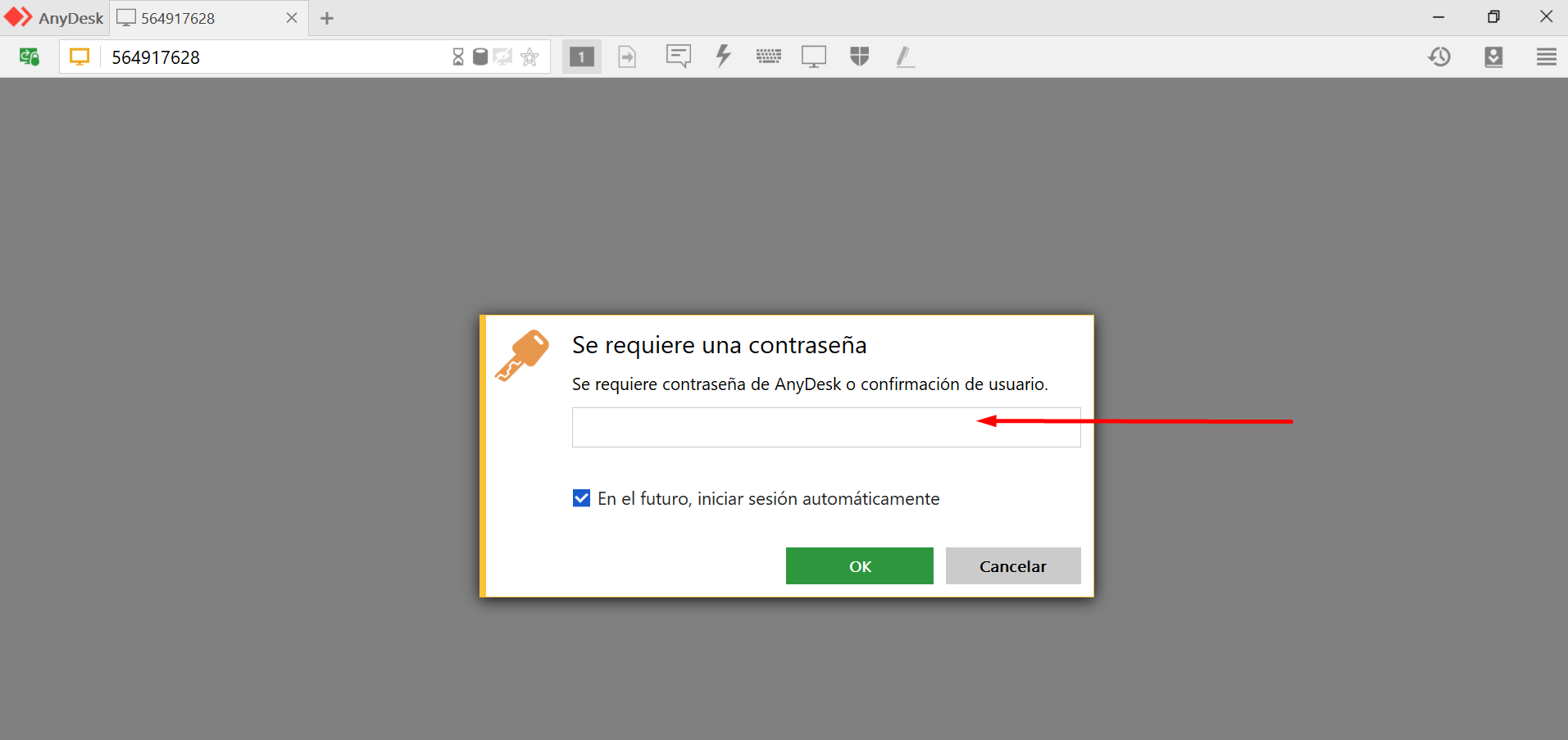1568x740 pixels.
Task: Close the 564917628 session tab
Action: [x=292, y=18]
